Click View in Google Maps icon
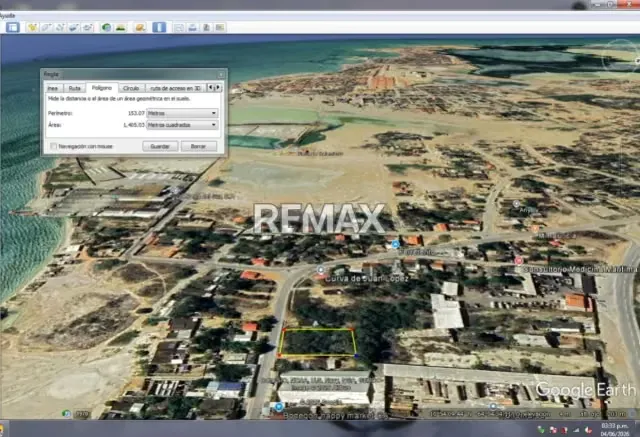 click(x=220, y=28)
